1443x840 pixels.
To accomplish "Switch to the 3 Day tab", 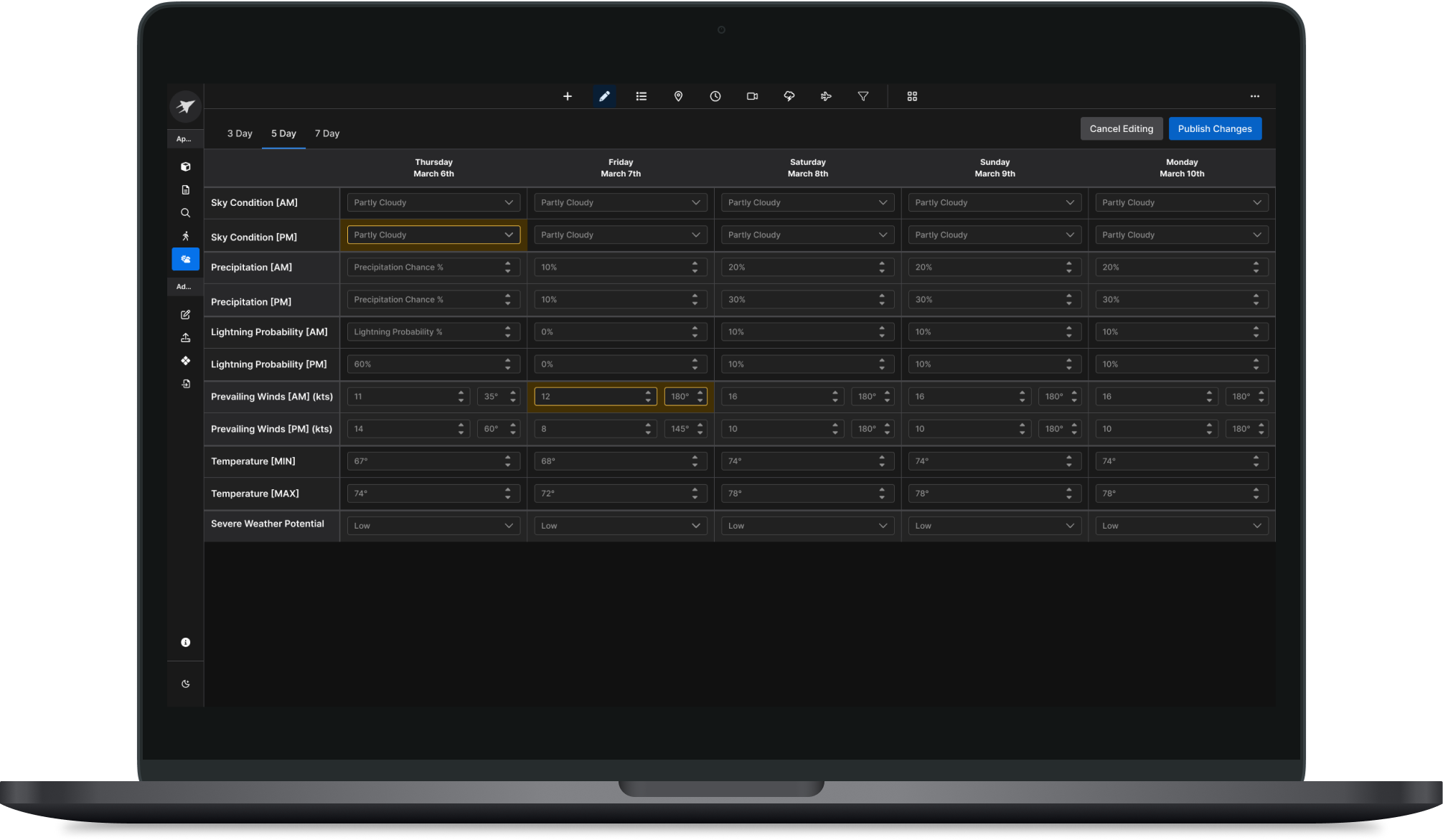I will pos(240,133).
